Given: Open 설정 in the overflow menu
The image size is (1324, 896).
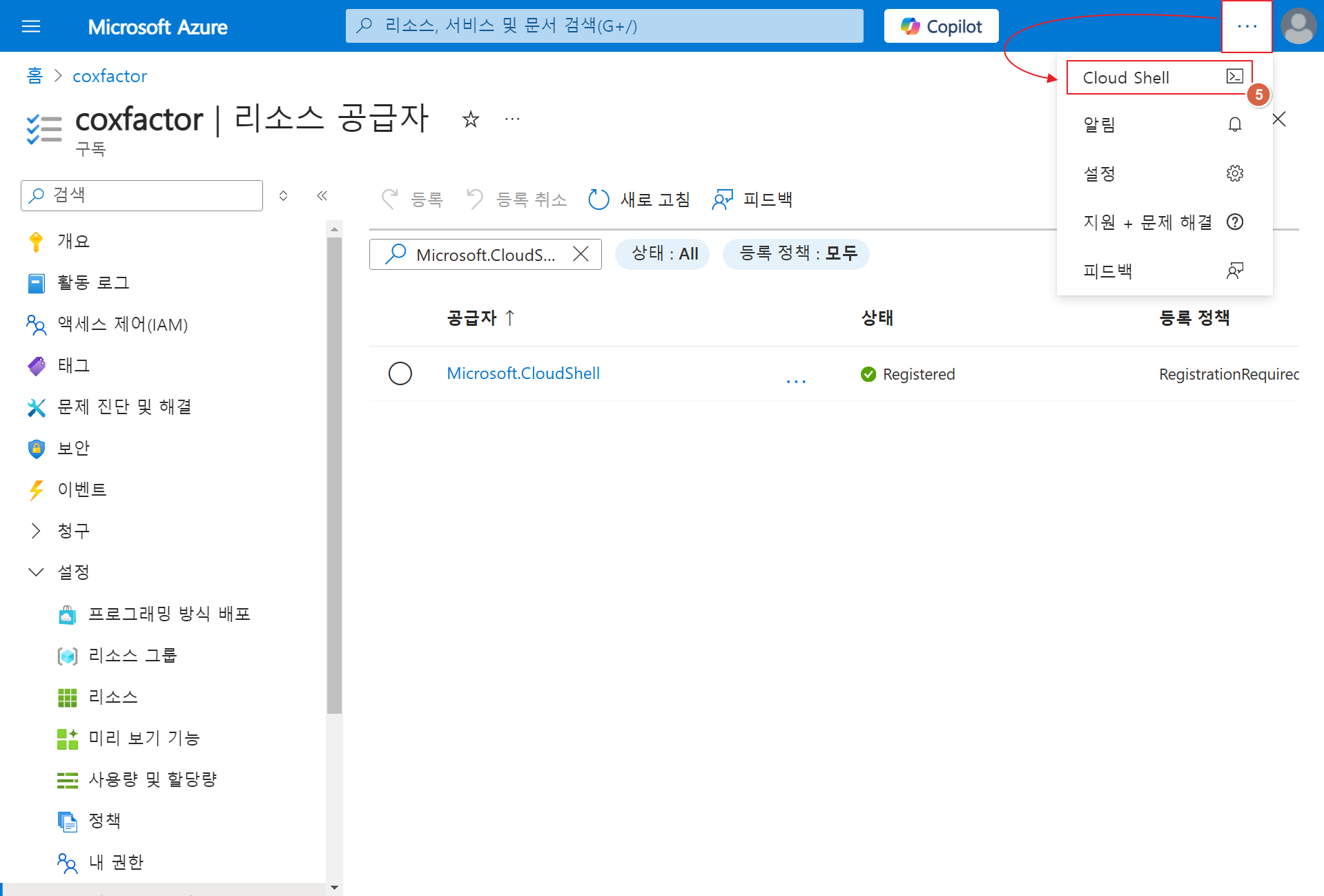Looking at the screenshot, I should (x=1164, y=173).
